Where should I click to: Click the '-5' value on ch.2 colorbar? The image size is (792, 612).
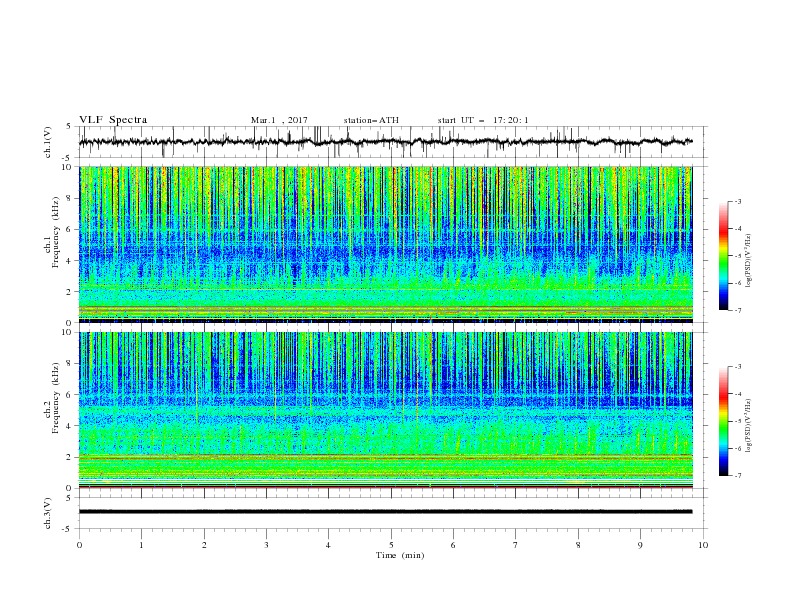coord(737,421)
